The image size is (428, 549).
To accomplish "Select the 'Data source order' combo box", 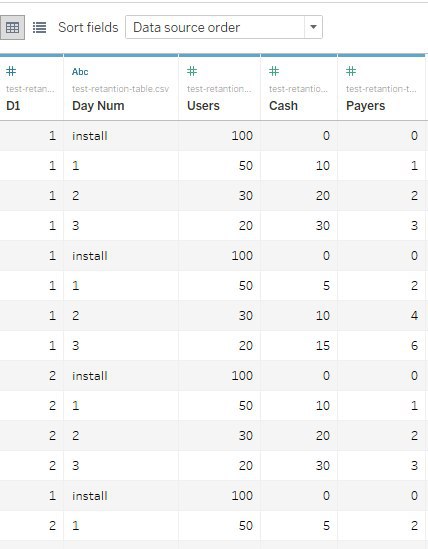I will 224,27.
